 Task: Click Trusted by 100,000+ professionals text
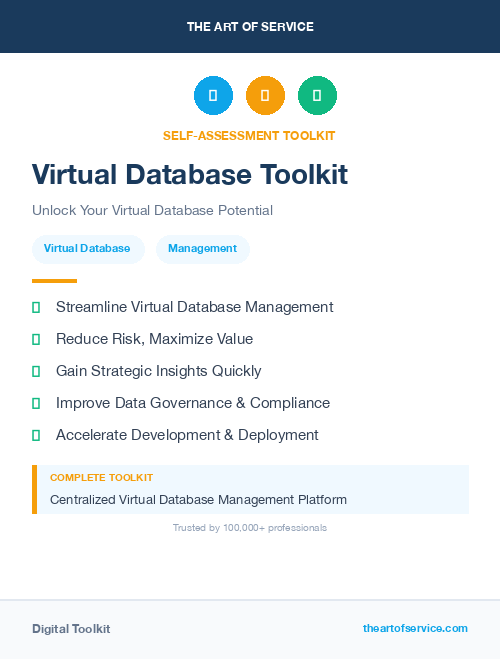tap(250, 528)
